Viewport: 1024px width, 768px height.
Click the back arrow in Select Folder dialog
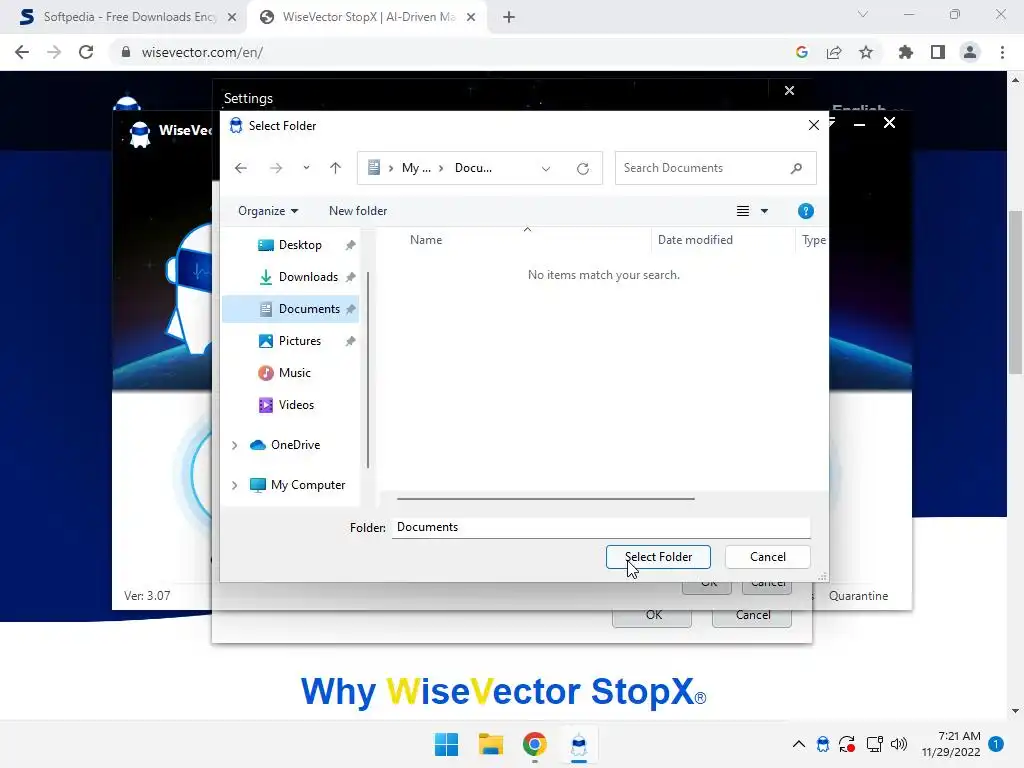pos(241,168)
